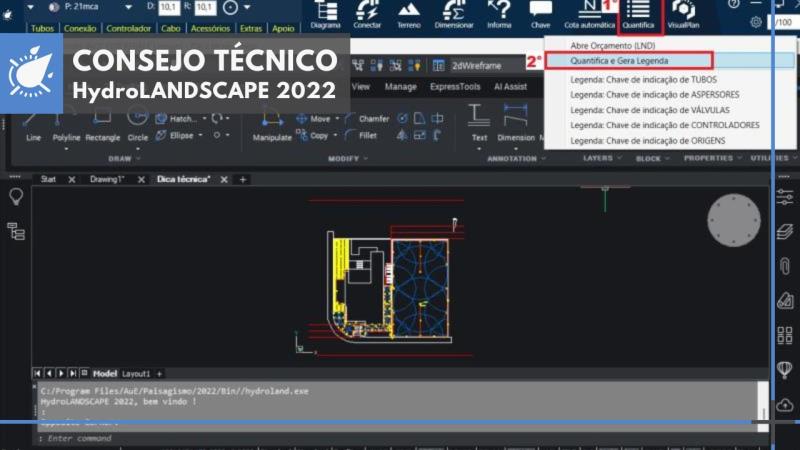Click the D value input field

pos(169,7)
